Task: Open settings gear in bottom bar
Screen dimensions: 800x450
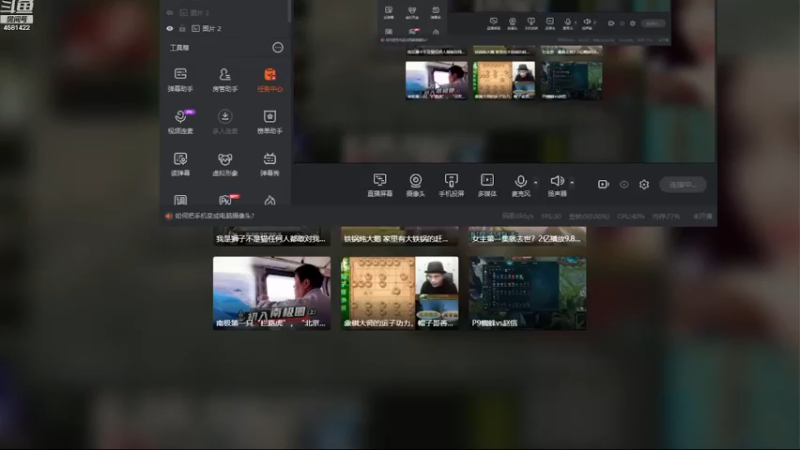Action: tap(644, 184)
